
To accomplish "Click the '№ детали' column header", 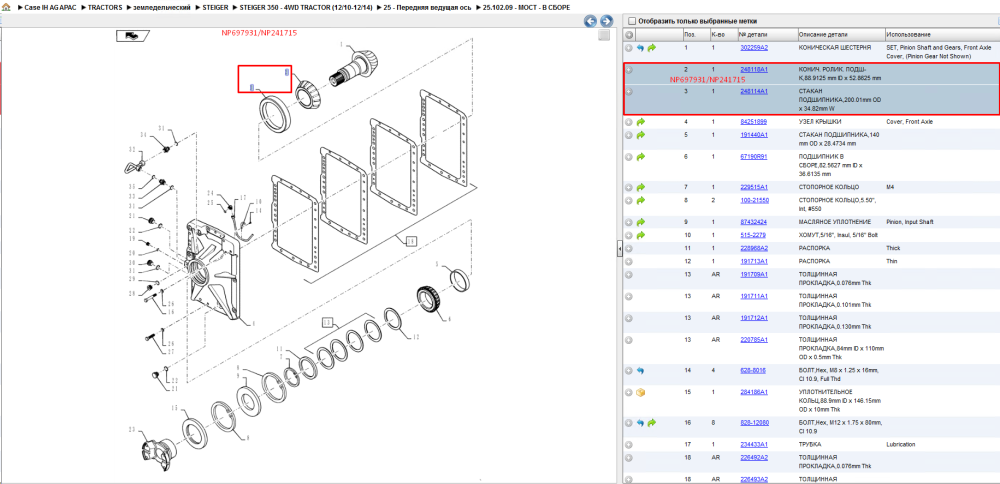I will coord(751,34).
